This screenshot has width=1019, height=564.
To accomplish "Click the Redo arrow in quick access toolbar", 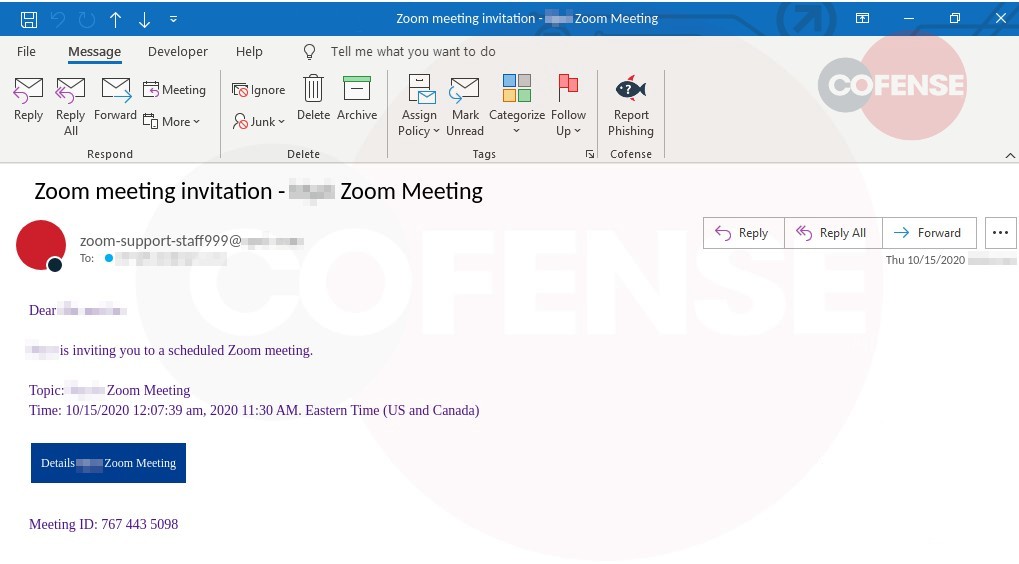I will point(87,19).
